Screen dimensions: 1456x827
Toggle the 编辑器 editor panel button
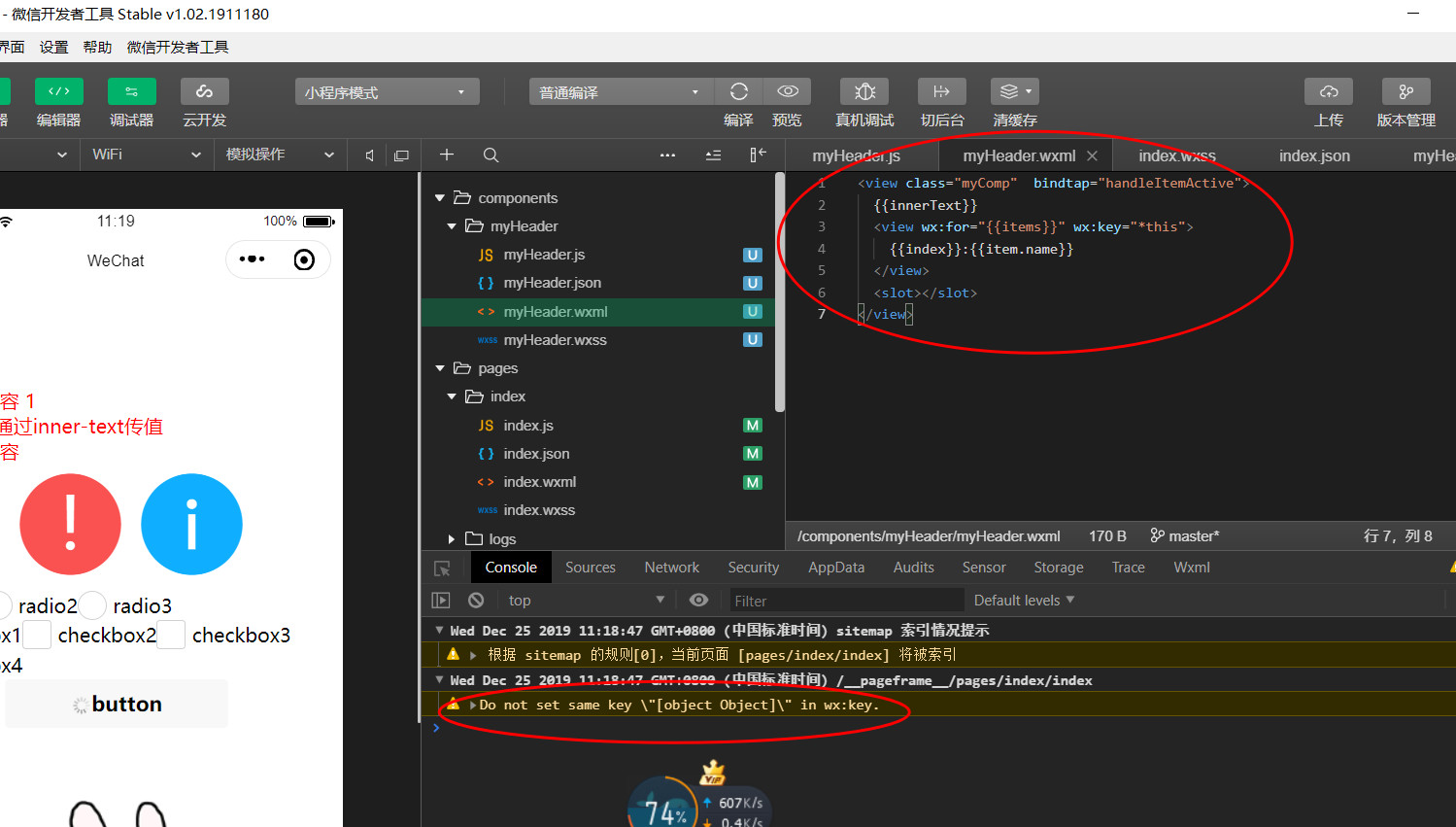coord(59,91)
